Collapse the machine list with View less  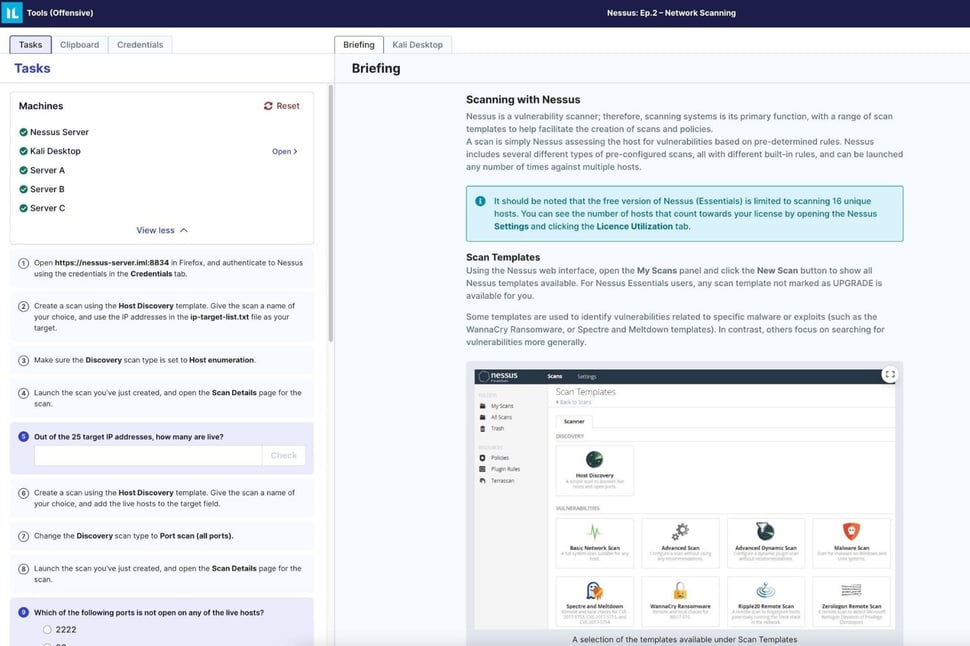click(x=162, y=230)
